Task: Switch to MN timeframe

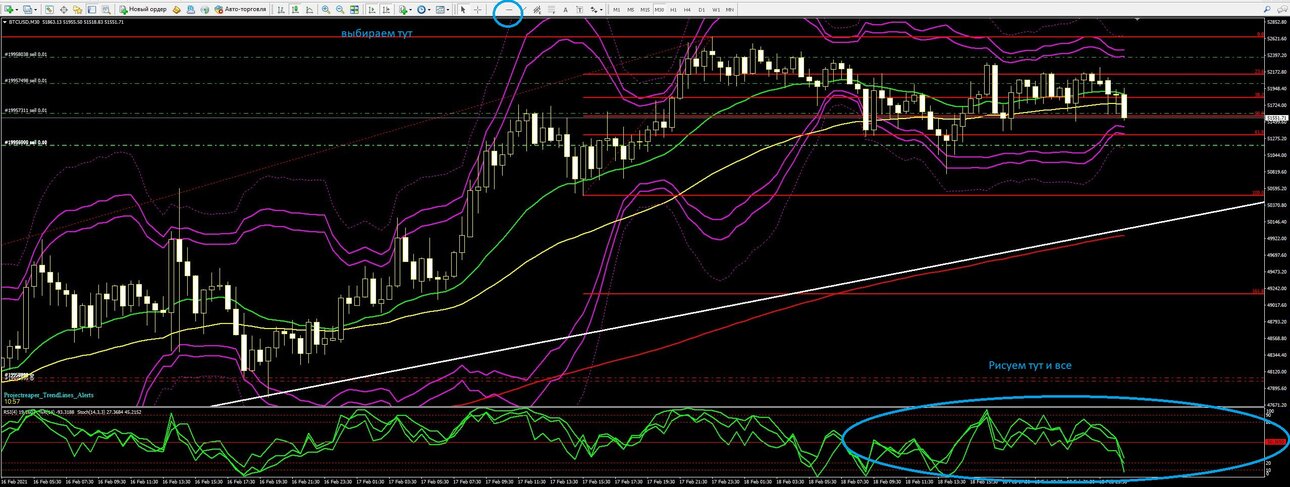Action: 730,9
